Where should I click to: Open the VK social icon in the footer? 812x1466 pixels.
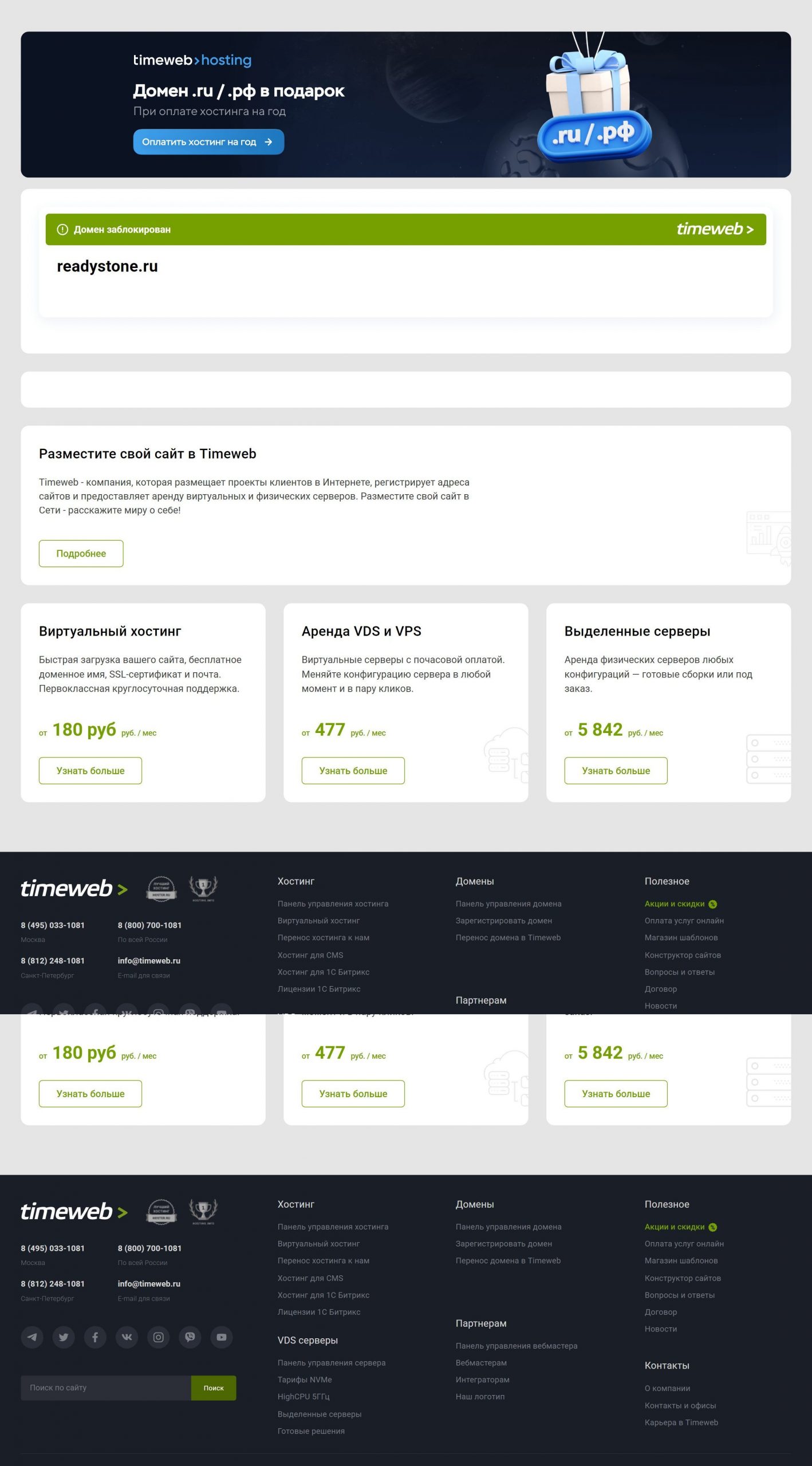click(127, 1337)
